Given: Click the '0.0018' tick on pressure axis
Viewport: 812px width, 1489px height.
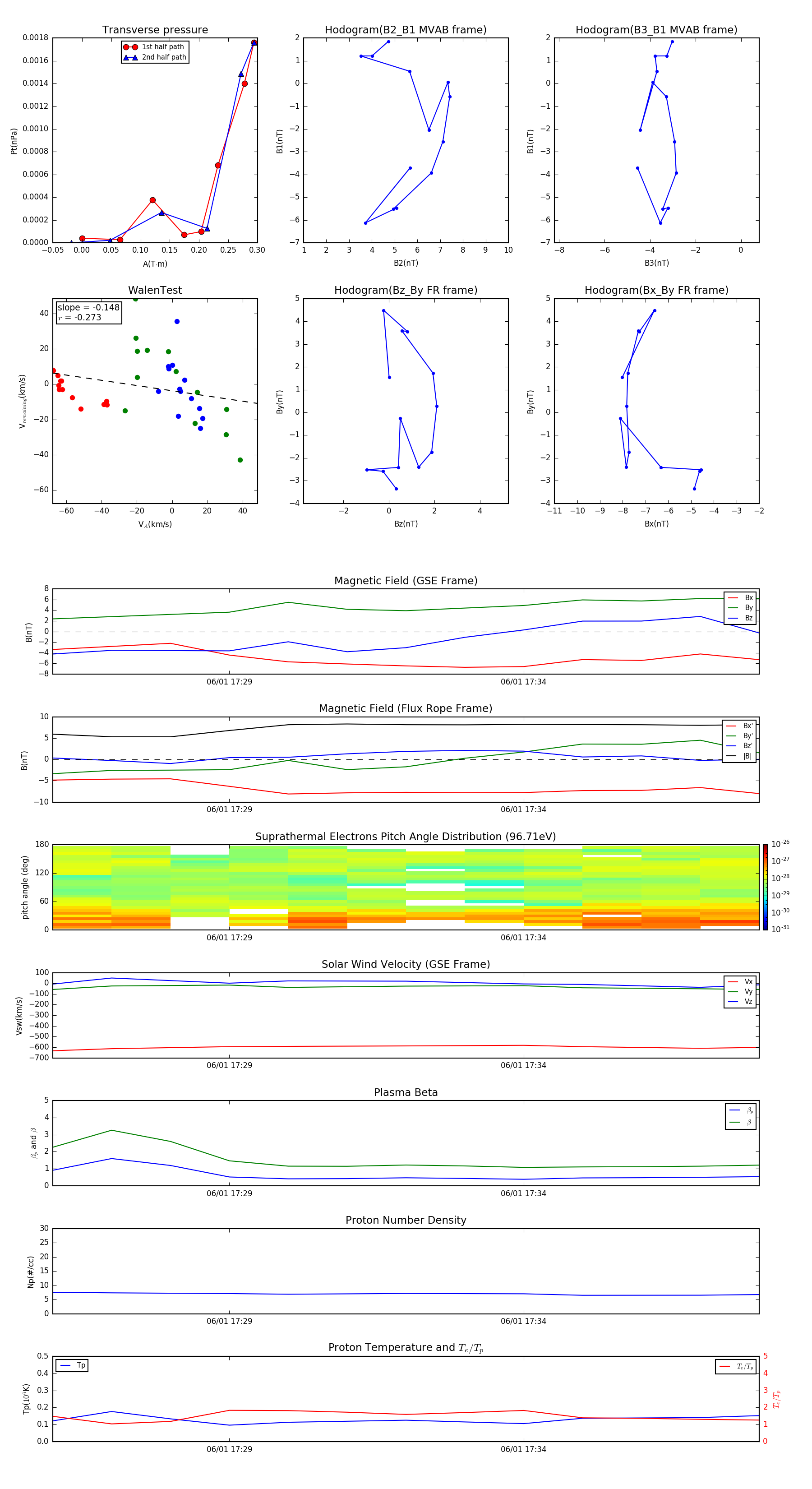Looking at the screenshot, I should (x=35, y=37).
